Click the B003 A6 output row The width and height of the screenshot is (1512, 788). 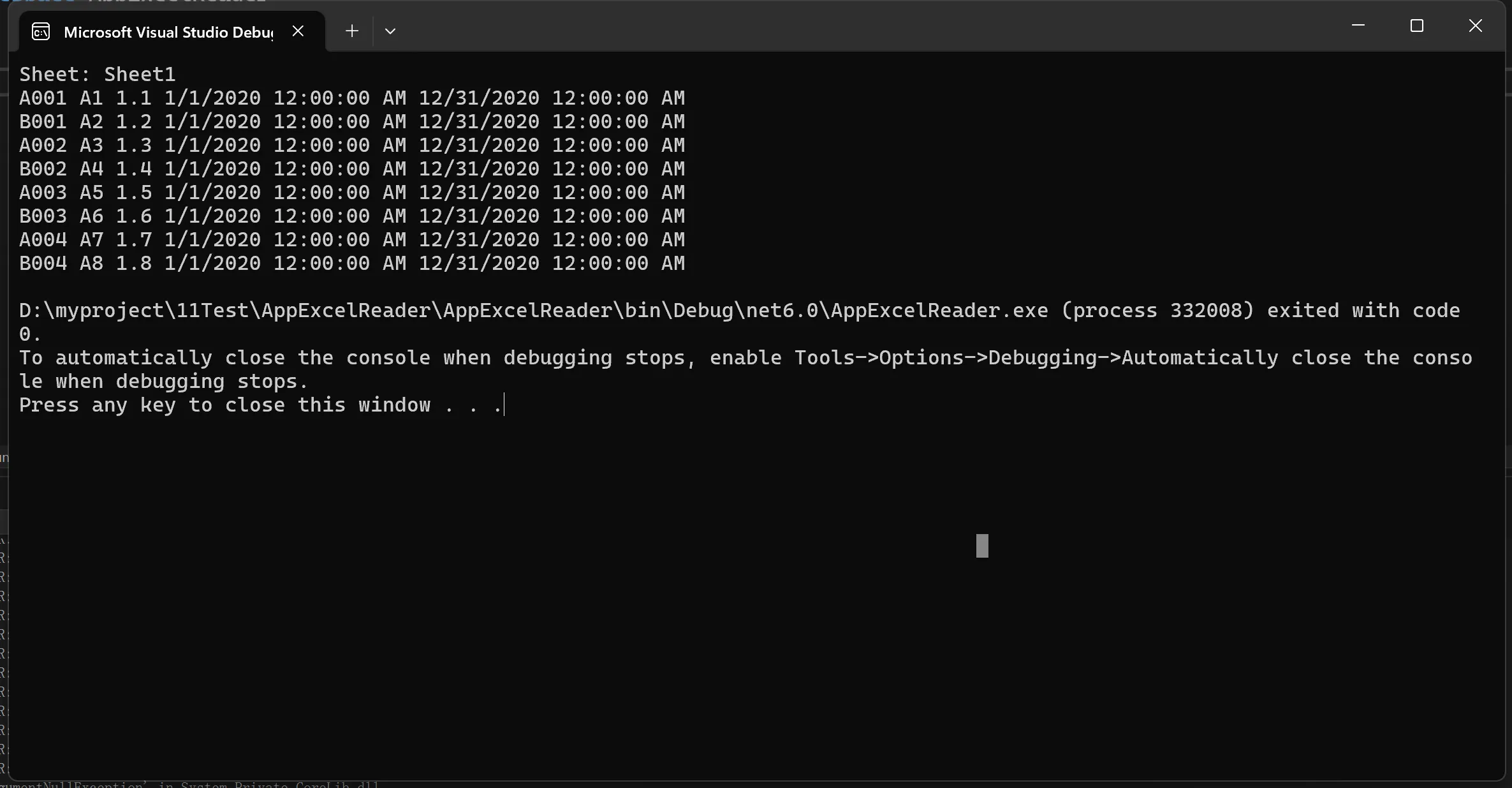click(351, 216)
